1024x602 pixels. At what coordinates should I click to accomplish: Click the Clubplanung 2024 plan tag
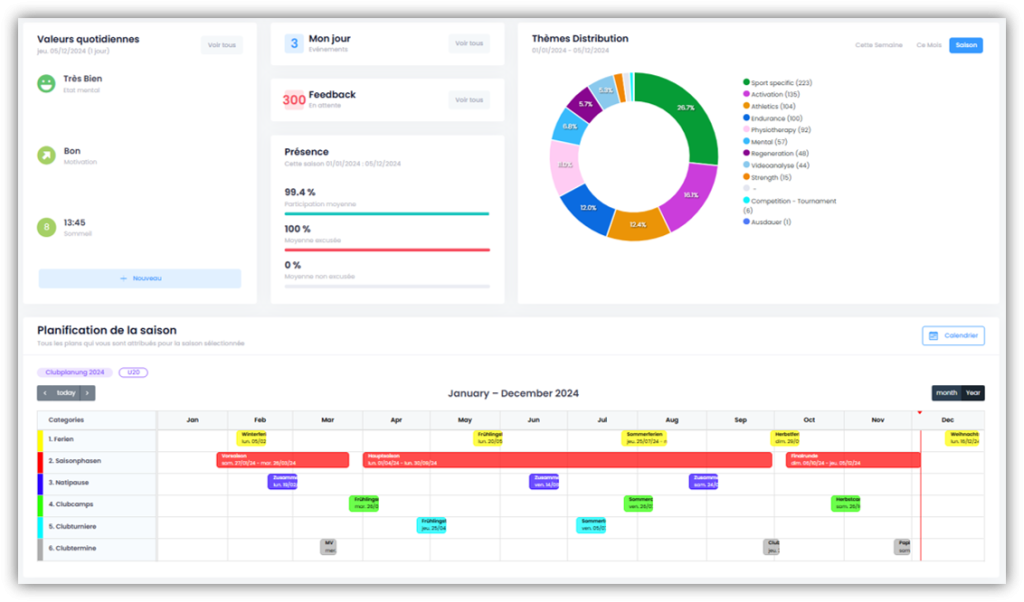pos(74,372)
